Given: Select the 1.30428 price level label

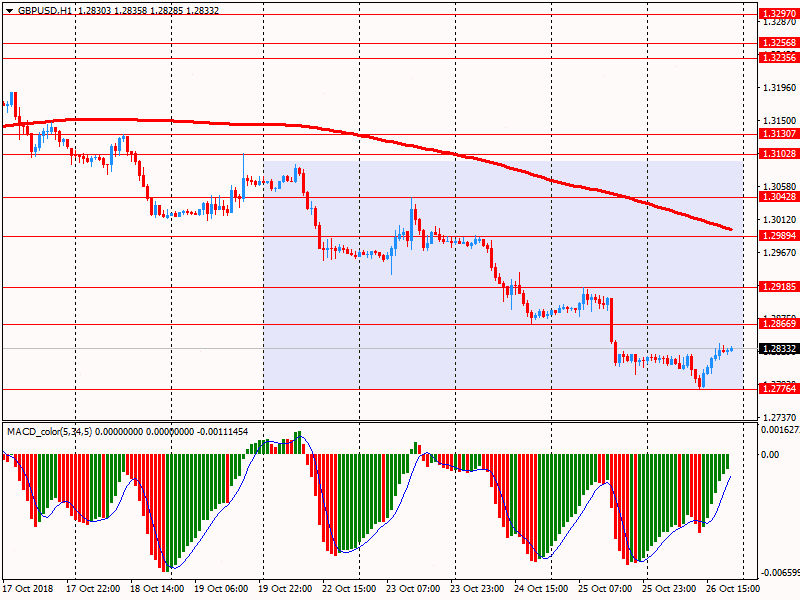Looking at the screenshot, I should (779, 197).
